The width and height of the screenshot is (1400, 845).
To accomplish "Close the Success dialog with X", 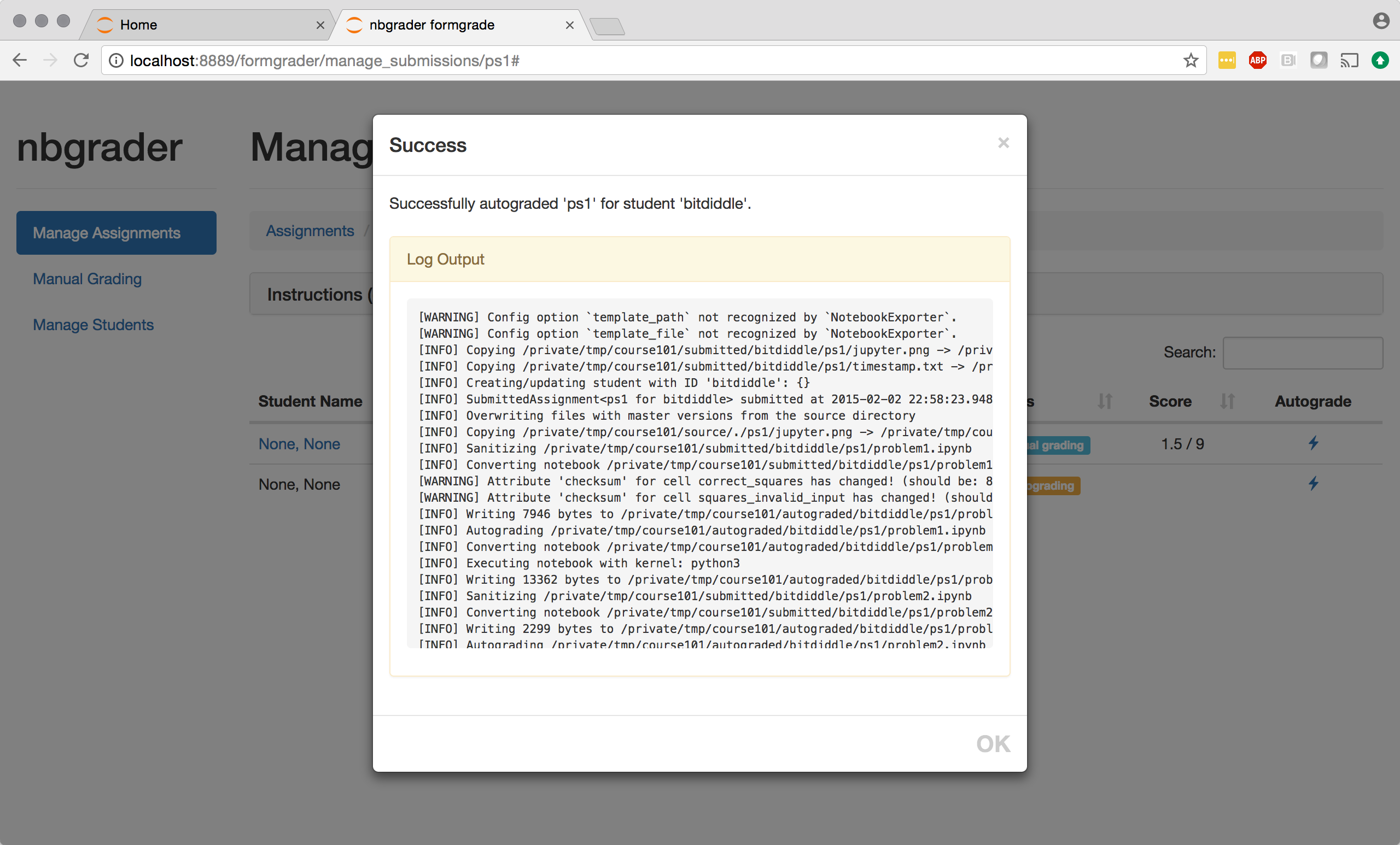I will [1004, 143].
